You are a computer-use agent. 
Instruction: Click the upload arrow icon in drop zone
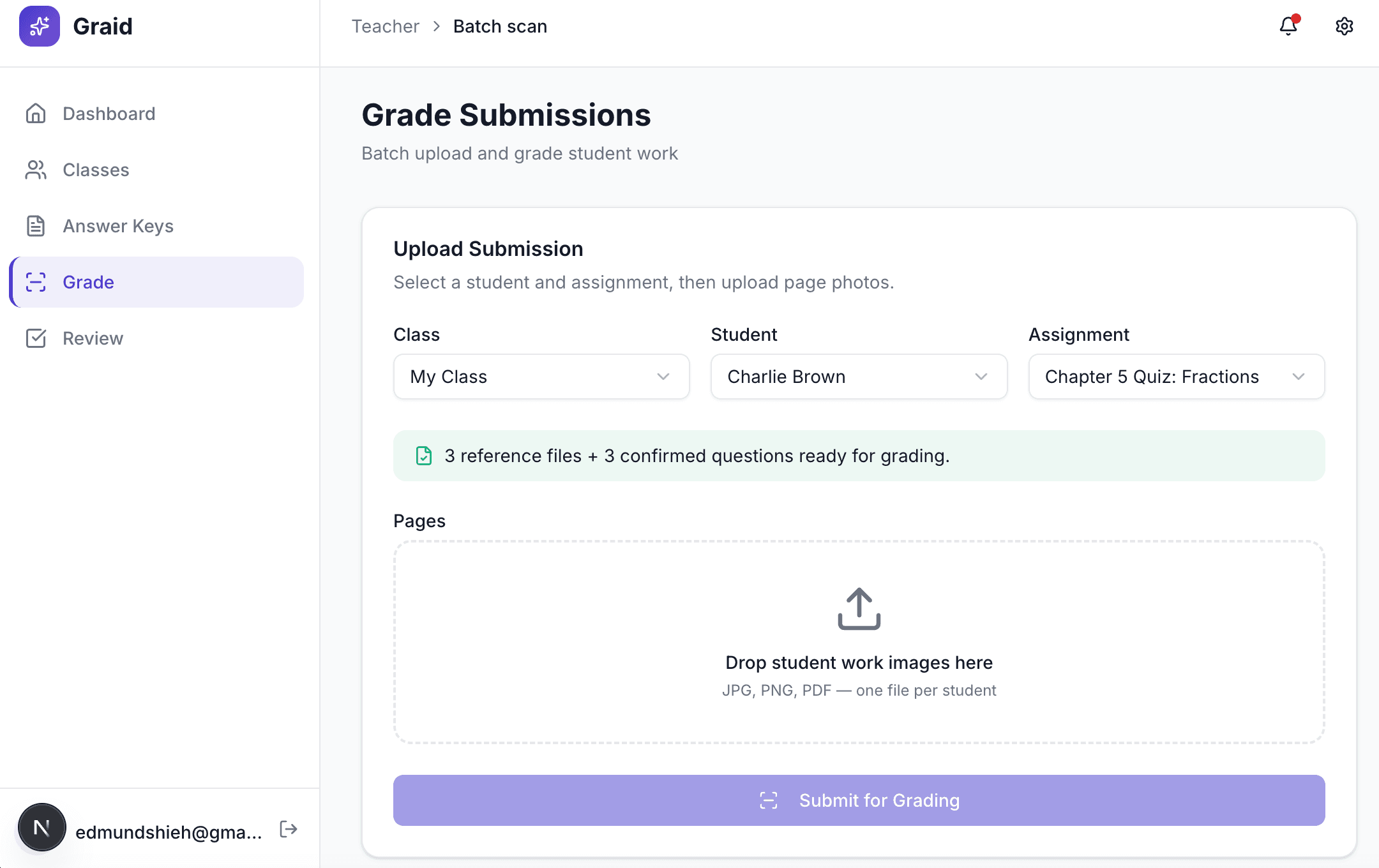pos(859,609)
